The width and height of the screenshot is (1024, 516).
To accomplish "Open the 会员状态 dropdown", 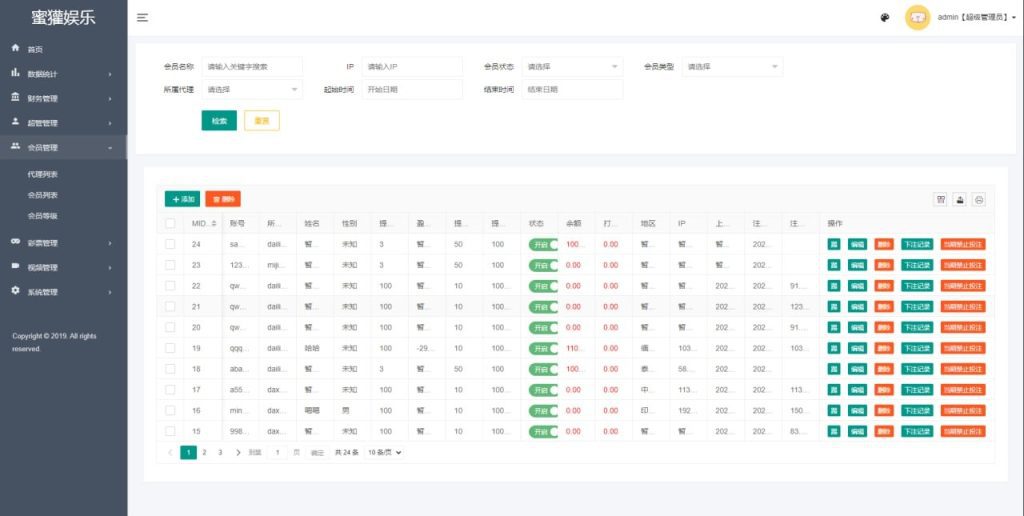I will click(573, 66).
